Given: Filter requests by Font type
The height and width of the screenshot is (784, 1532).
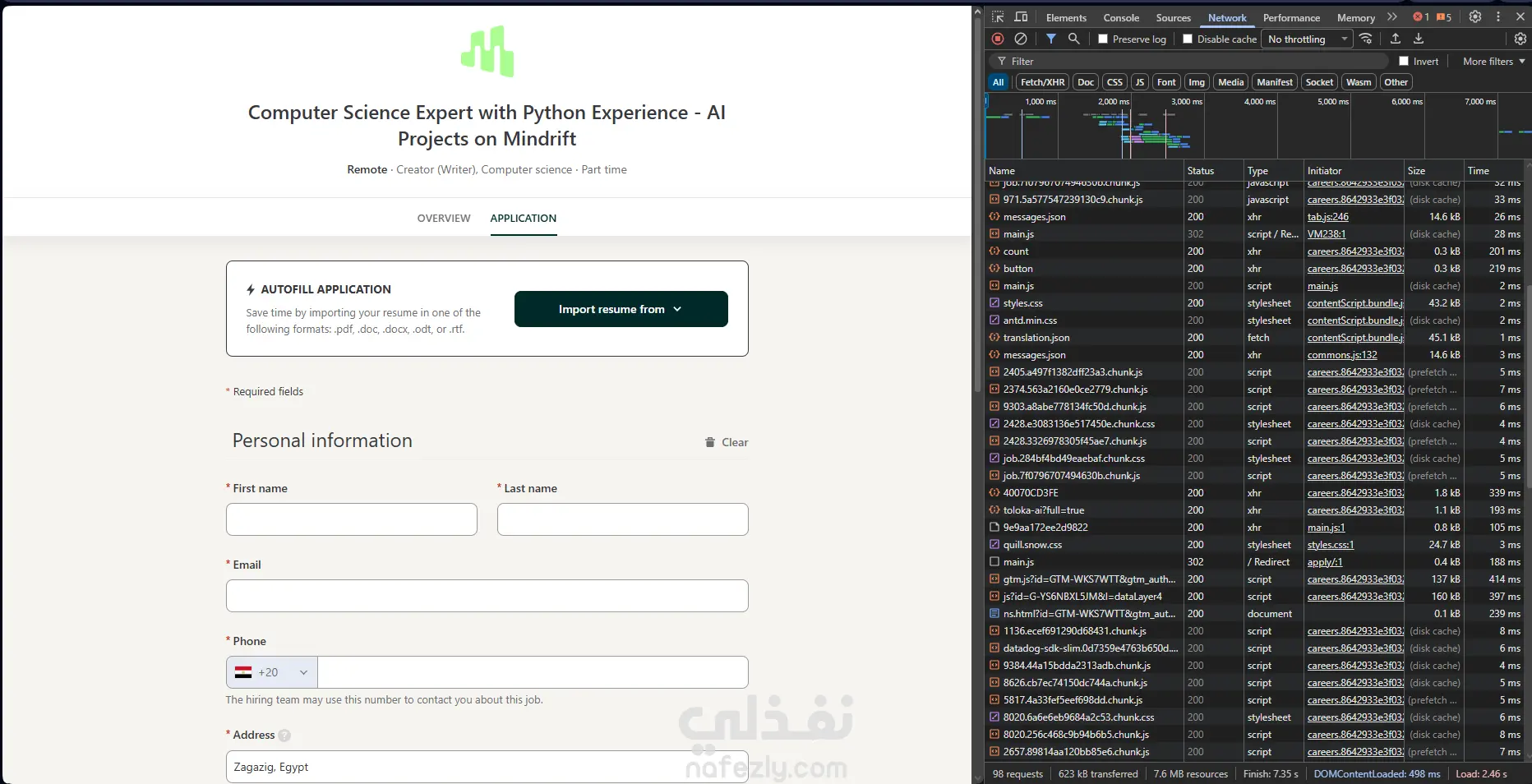Looking at the screenshot, I should click(1166, 82).
